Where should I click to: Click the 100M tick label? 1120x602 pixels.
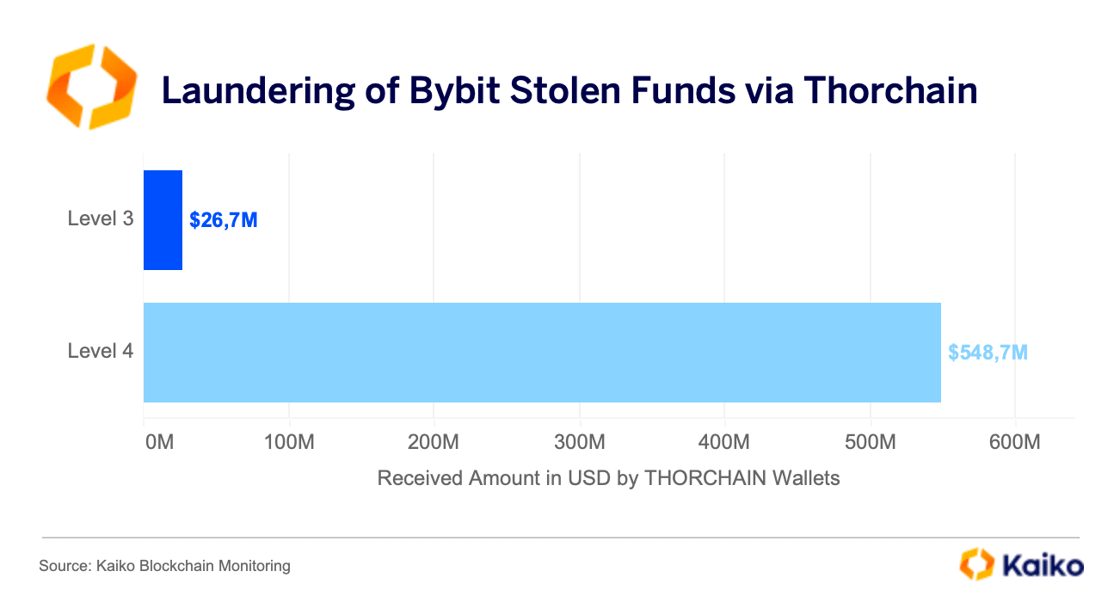289,442
